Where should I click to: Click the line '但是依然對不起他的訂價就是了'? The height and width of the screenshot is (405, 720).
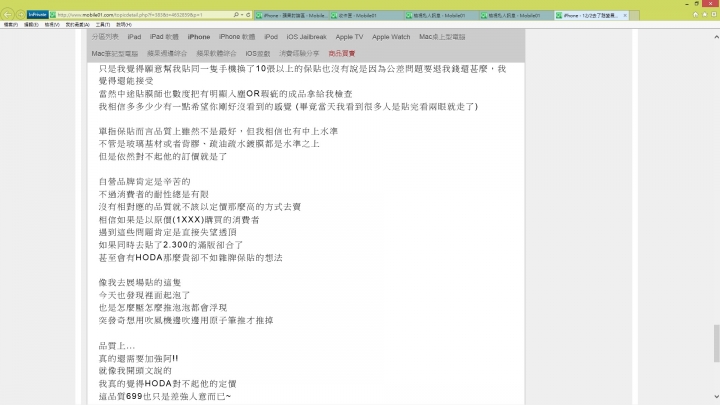tap(163, 157)
